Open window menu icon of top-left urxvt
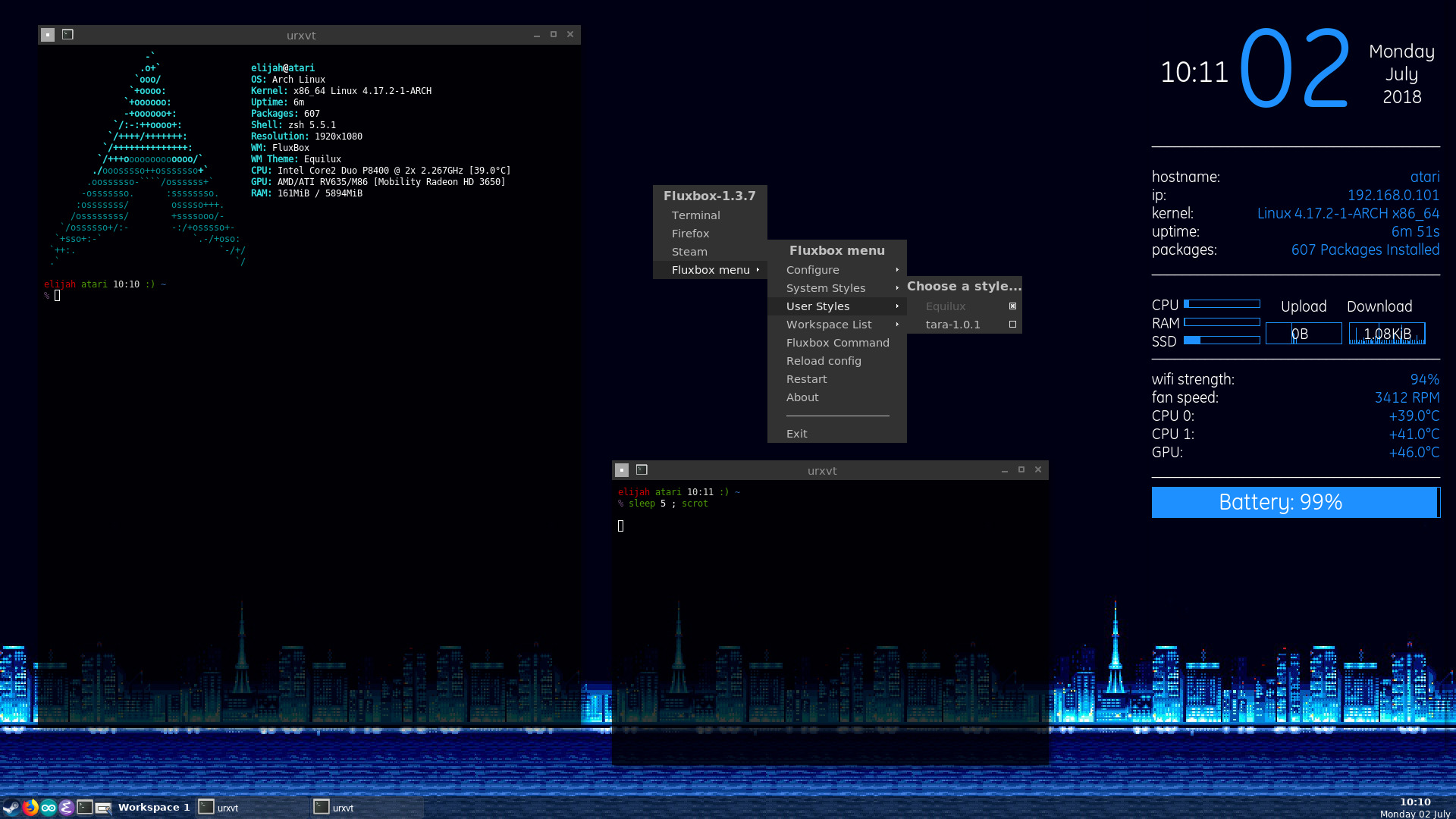 [67, 35]
